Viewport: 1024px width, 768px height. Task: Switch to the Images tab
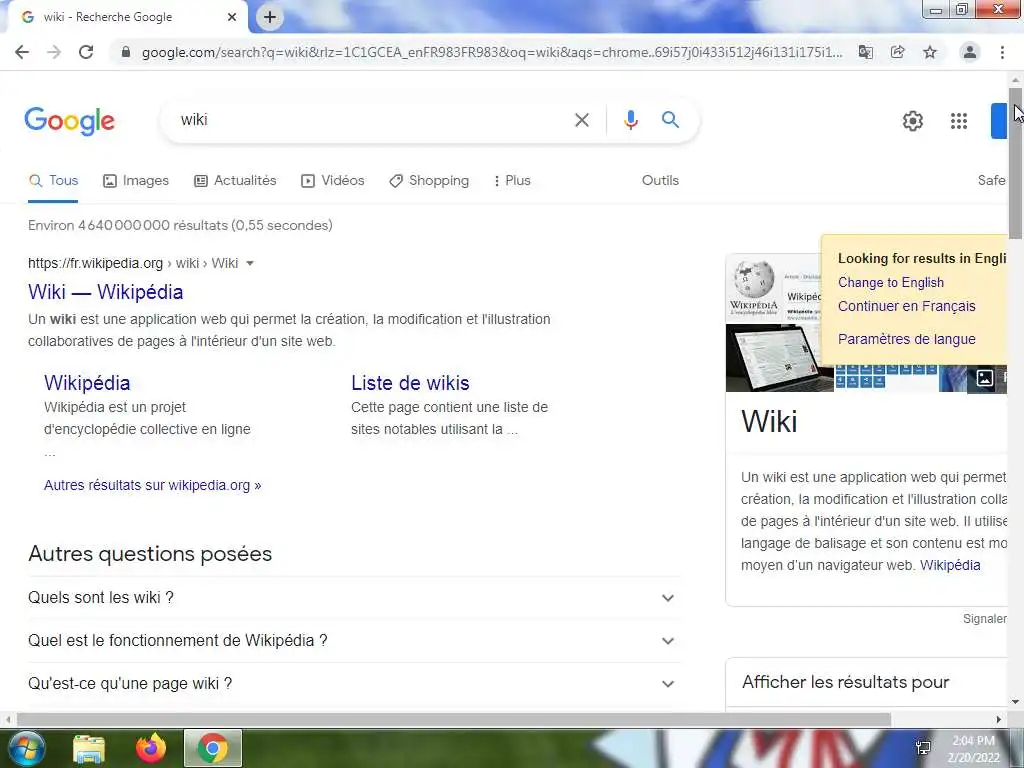[136, 181]
